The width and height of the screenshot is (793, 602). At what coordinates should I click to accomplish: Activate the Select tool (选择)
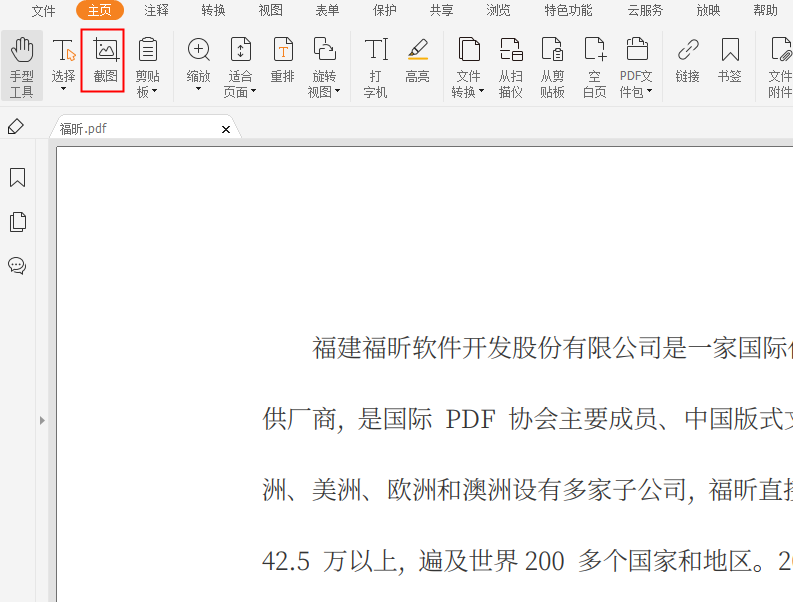[63, 60]
